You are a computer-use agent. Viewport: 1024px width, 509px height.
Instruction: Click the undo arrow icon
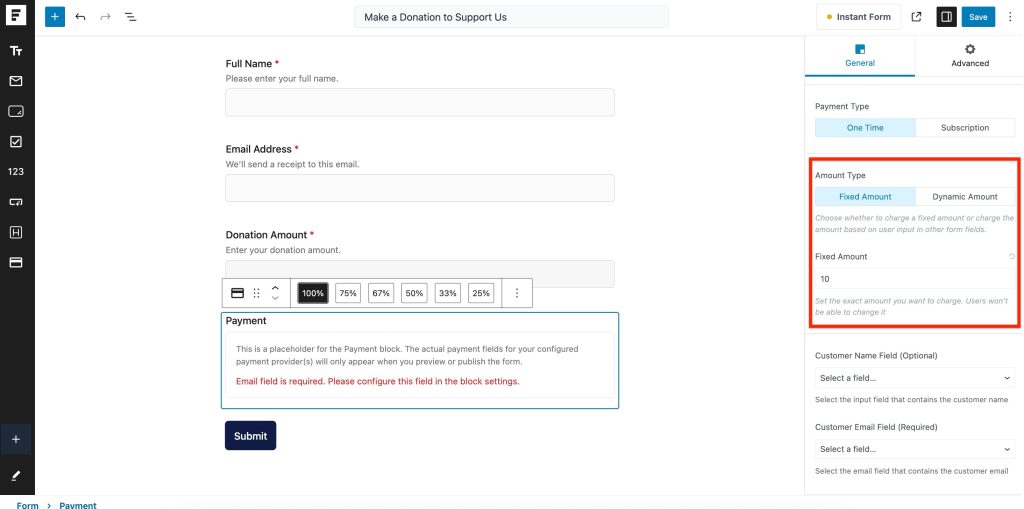tap(80, 17)
